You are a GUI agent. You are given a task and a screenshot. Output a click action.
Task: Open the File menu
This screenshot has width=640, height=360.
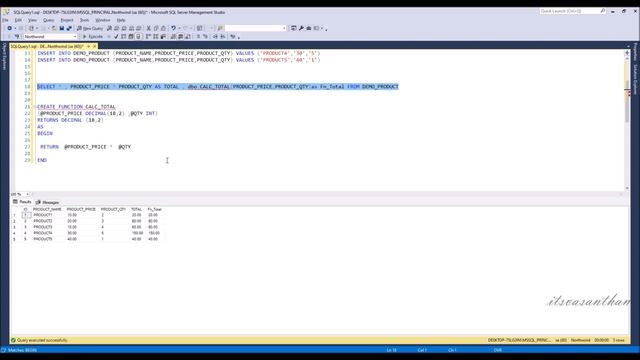(x=5, y=20)
